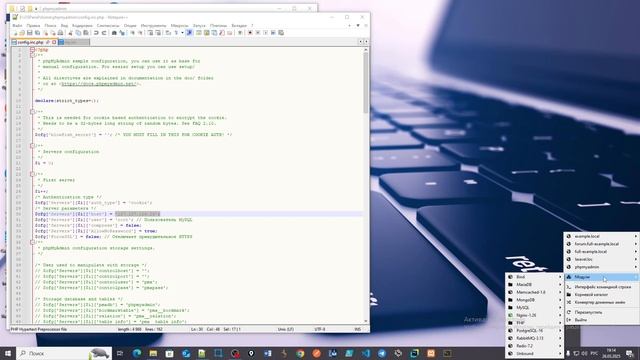Open the Поиск menu in Notepad++
The width and height of the screenshot is (640, 360).
[x=50, y=26]
